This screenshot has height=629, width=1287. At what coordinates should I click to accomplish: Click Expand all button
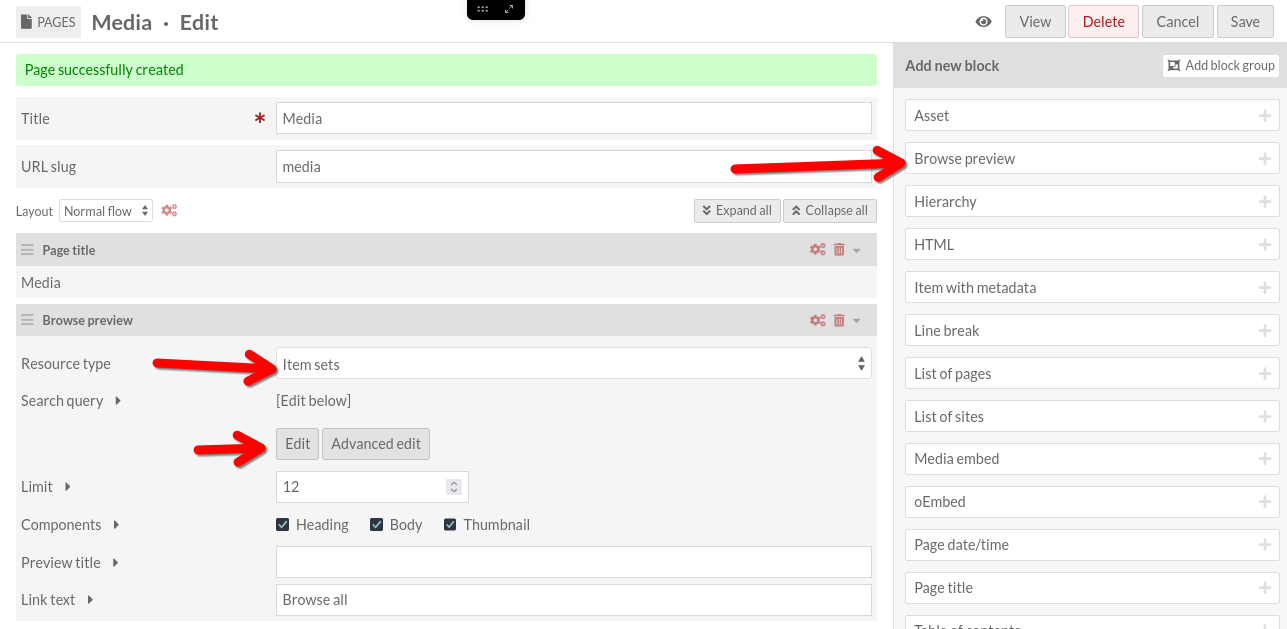click(x=737, y=211)
